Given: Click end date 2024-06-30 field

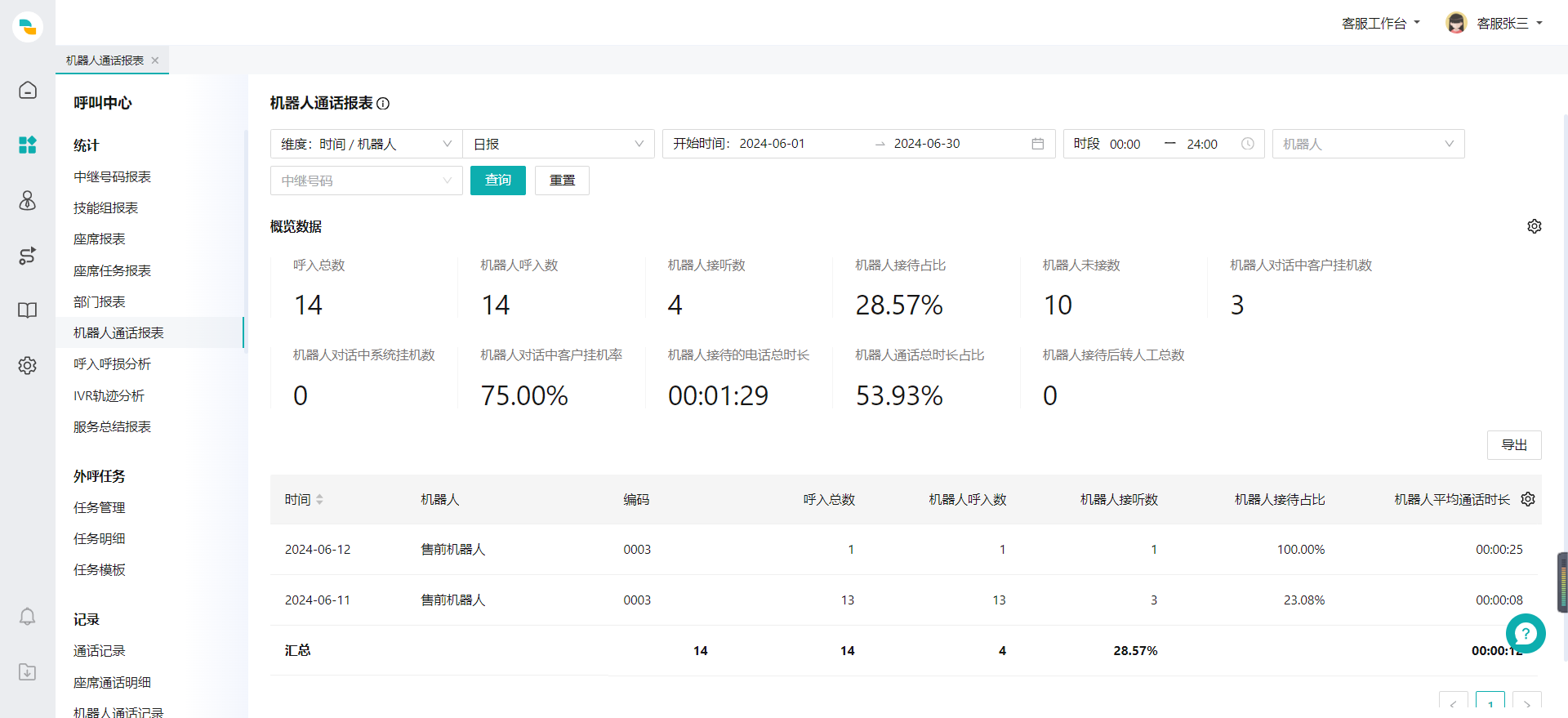Looking at the screenshot, I should tap(927, 144).
